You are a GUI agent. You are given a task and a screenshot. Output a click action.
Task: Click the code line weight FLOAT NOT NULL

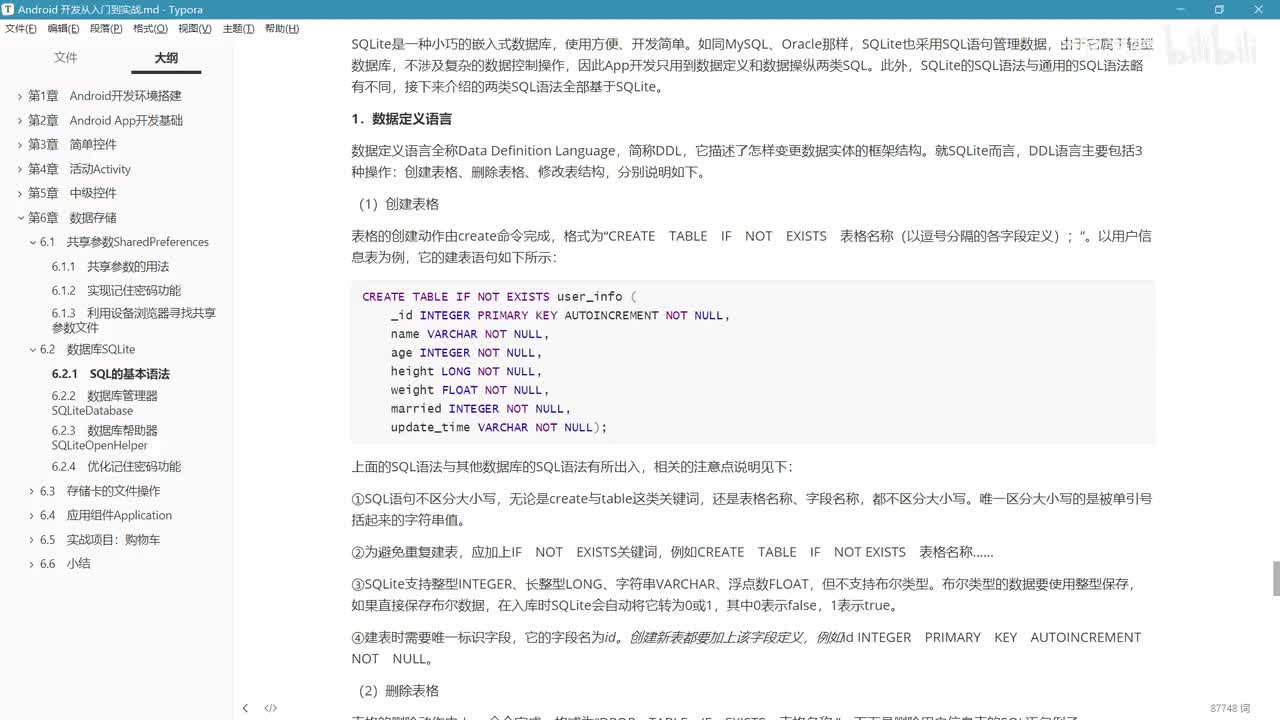(x=470, y=390)
